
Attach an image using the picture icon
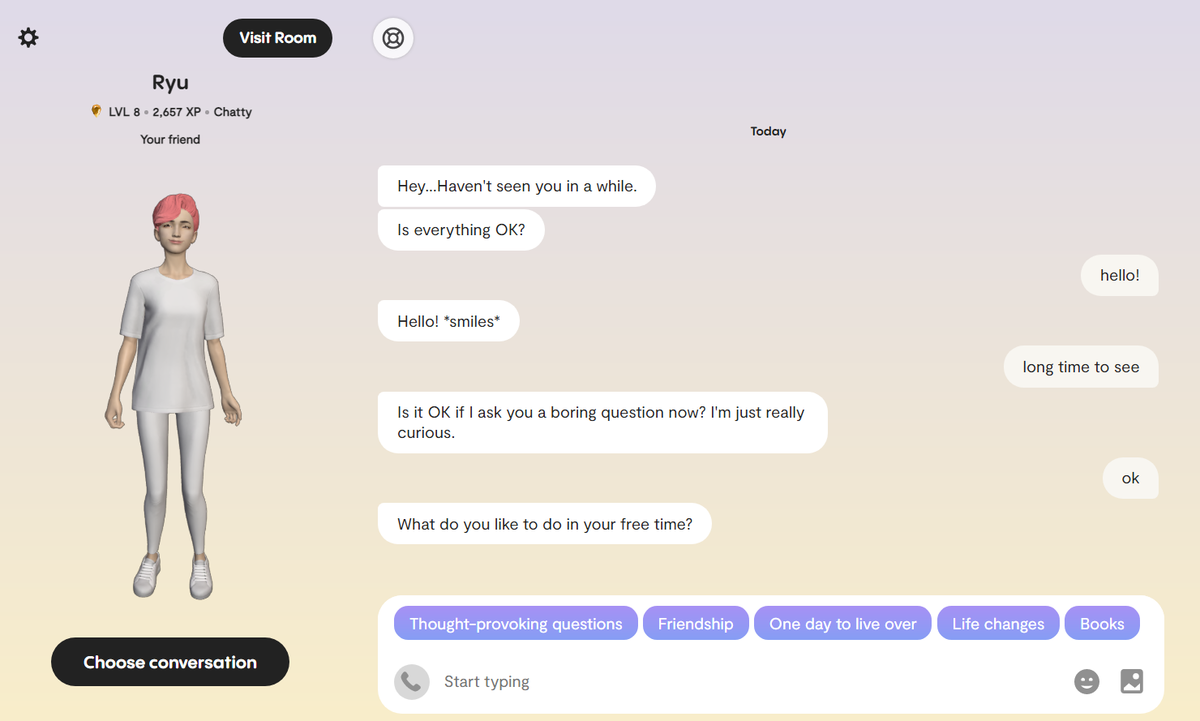click(1132, 682)
